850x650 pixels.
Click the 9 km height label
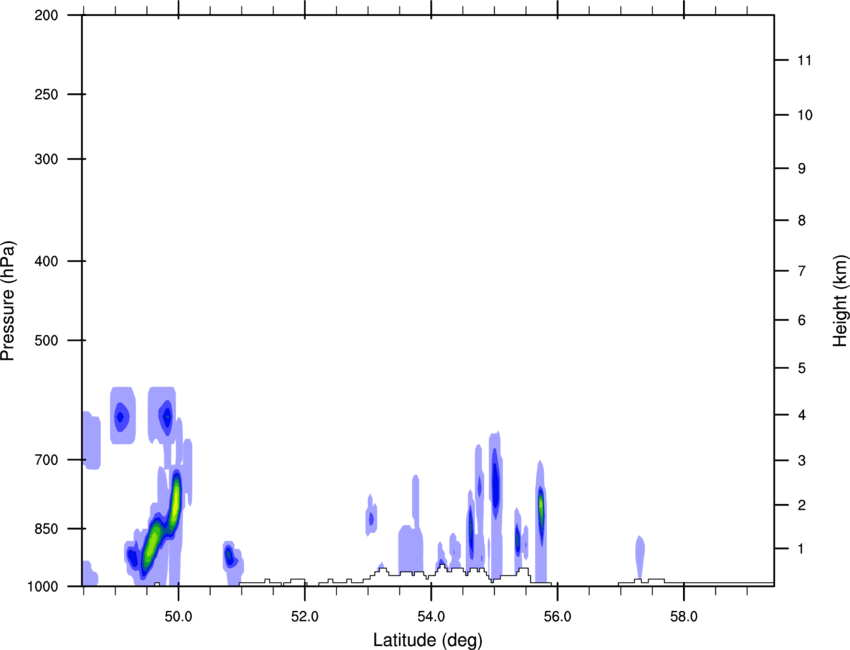pyautogui.click(x=801, y=169)
